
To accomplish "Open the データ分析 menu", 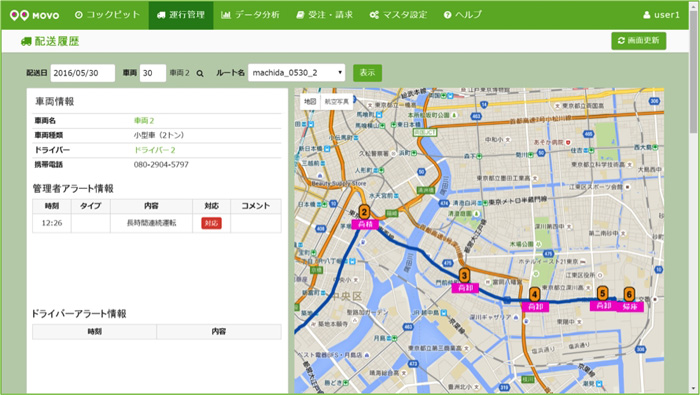I will click(250, 15).
